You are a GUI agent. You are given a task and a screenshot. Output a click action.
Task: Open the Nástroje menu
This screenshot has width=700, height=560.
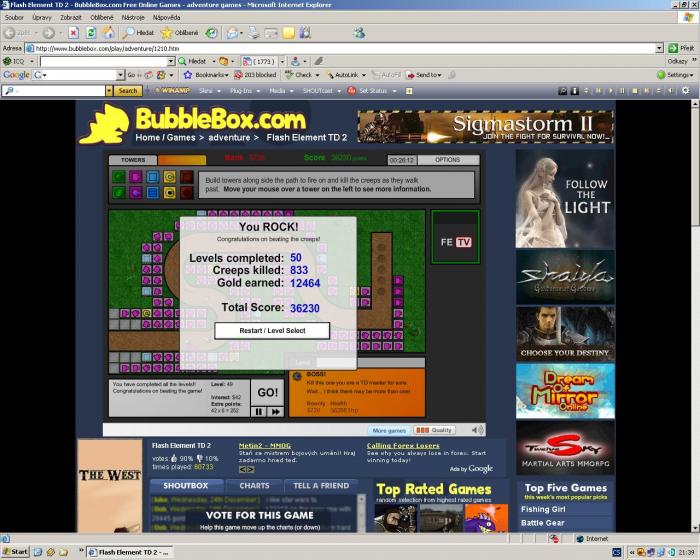(x=133, y=17)
